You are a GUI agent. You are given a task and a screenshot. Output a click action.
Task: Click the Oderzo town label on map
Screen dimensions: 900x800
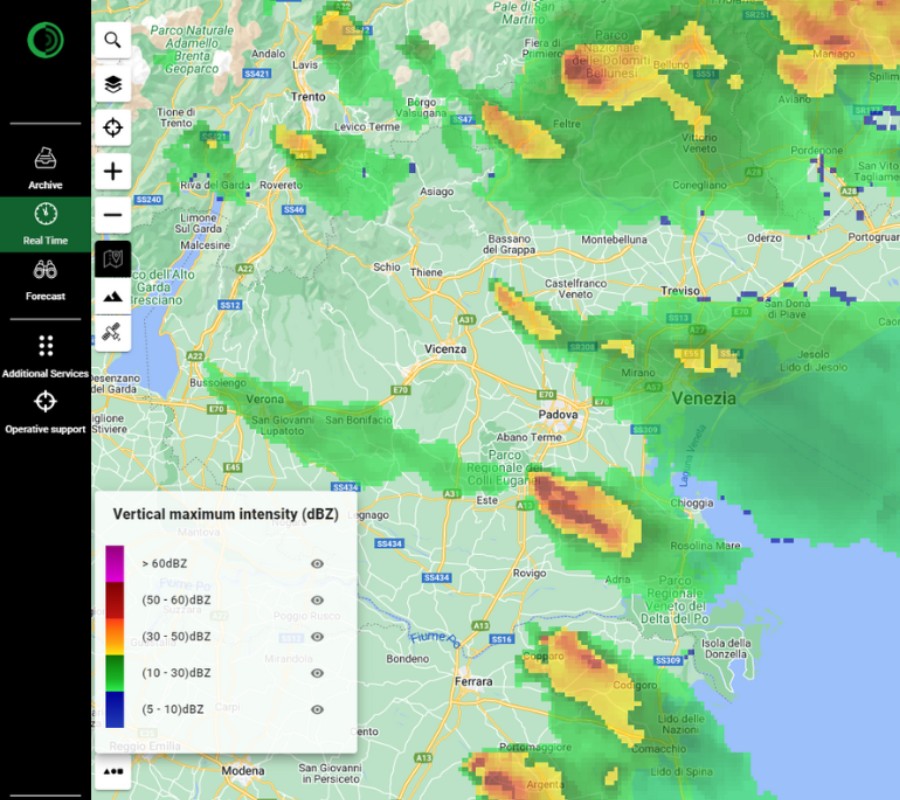coord(764,238)
